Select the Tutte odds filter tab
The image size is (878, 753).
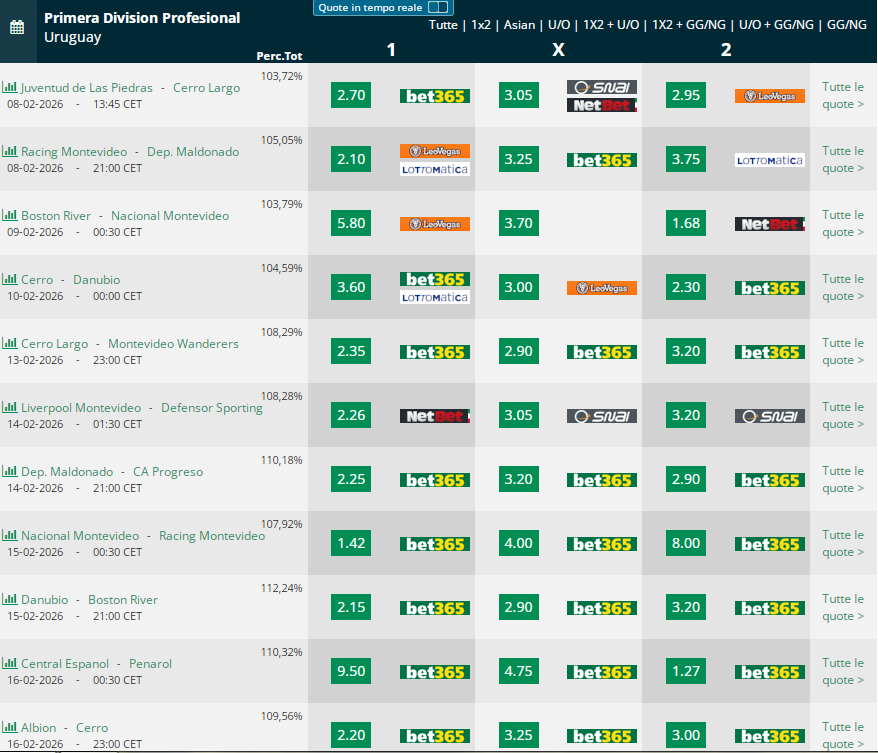[x=443, y=25]
